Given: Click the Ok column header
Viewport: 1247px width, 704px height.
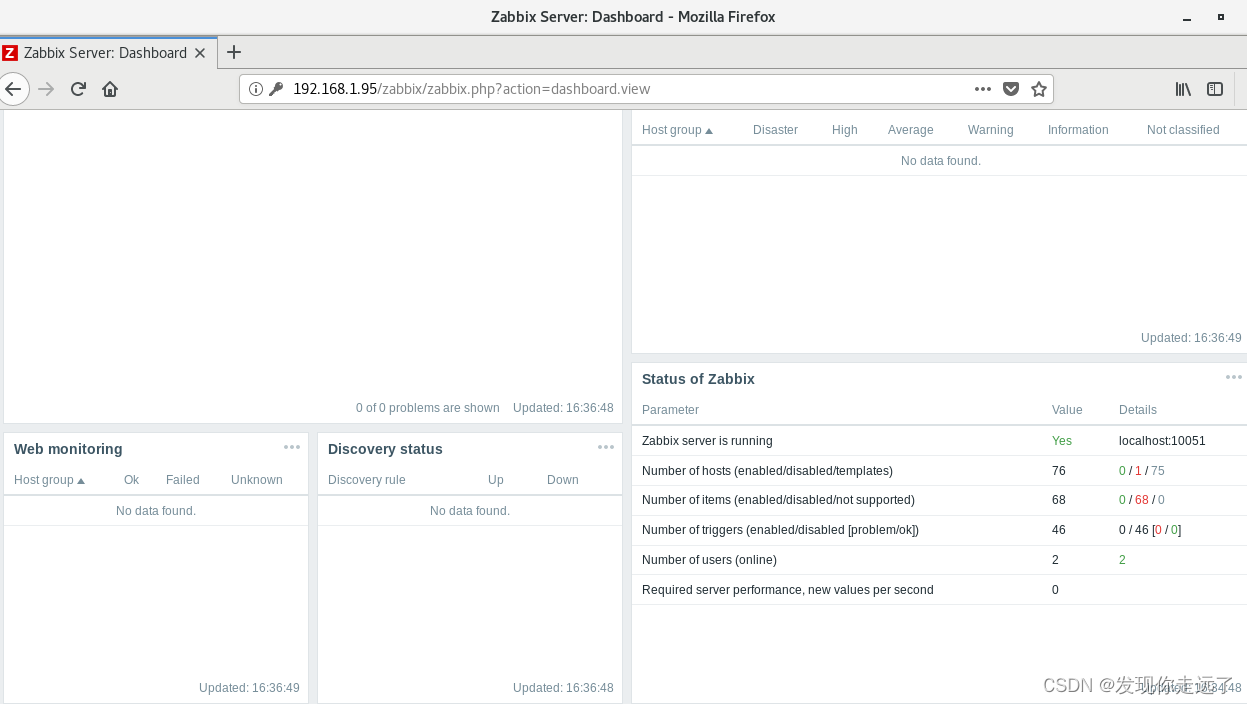Looking at the screenshot, I should pos(131,480).
